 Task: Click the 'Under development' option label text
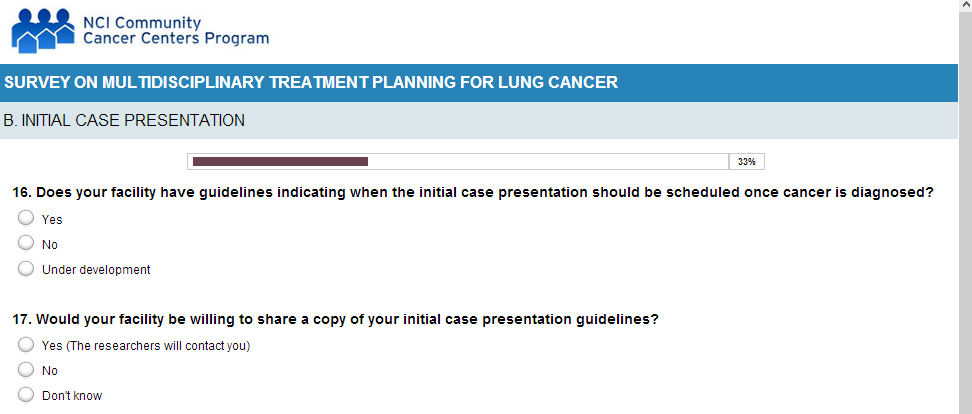(x=96, y=270)
